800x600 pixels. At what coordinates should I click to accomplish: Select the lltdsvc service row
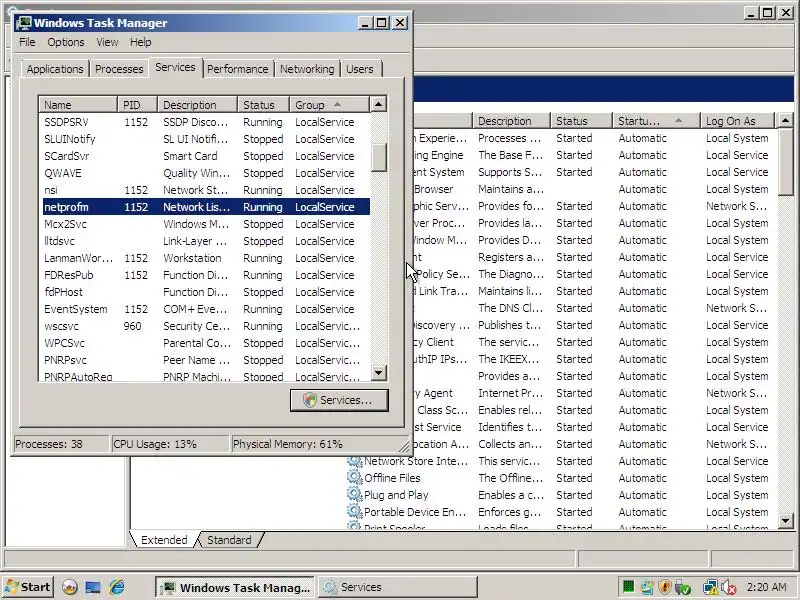tap(205, 241)
